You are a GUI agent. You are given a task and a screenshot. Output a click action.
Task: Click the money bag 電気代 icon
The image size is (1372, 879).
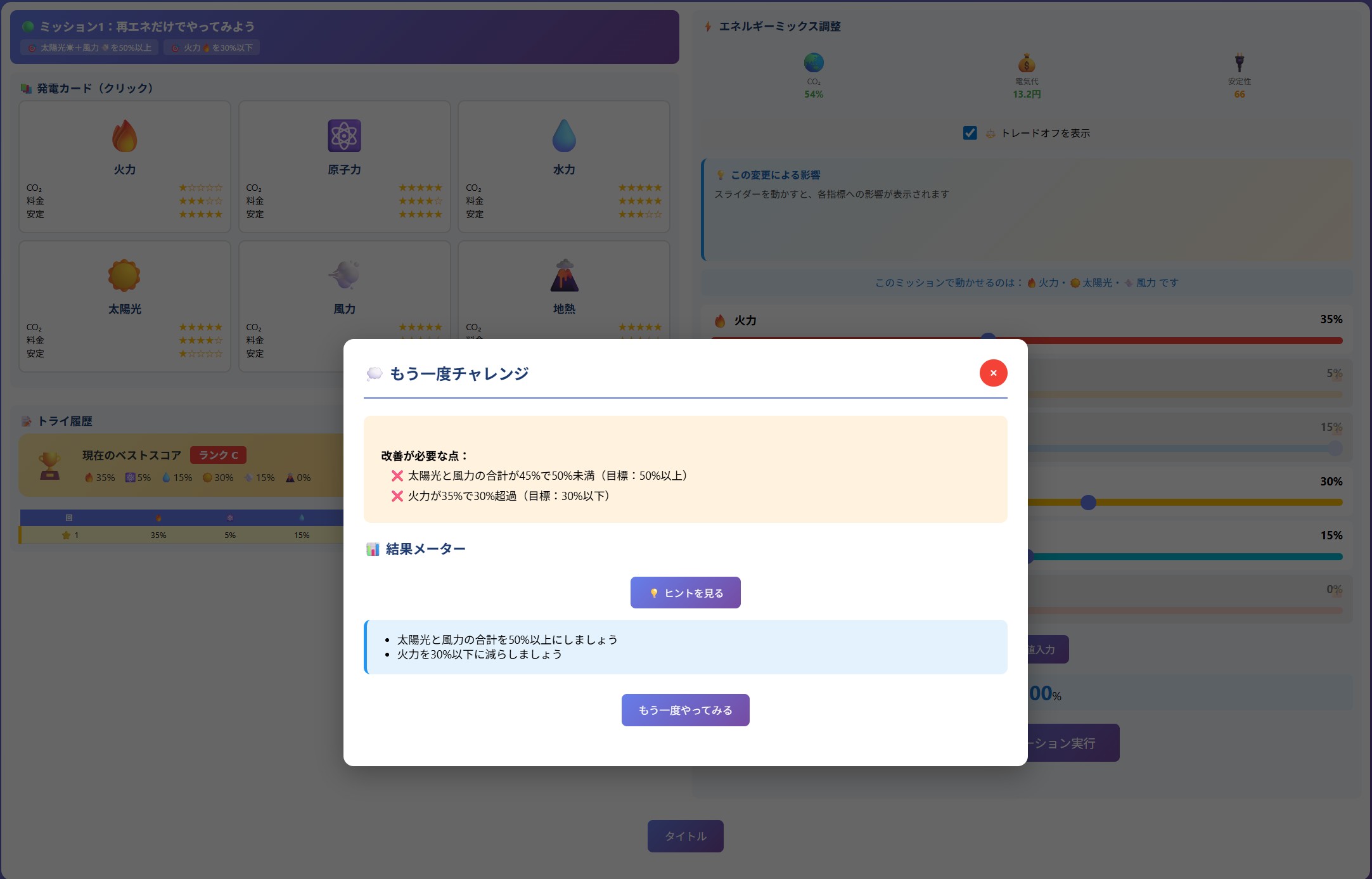1027,63
